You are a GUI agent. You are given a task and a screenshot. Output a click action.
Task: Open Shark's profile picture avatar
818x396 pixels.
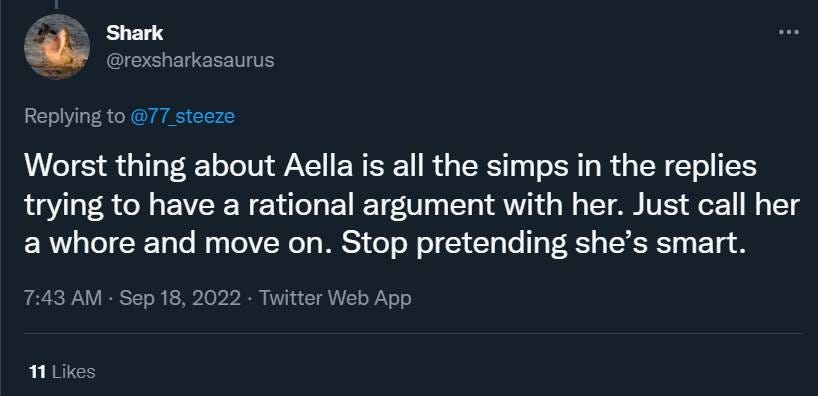tap(57, 46)
